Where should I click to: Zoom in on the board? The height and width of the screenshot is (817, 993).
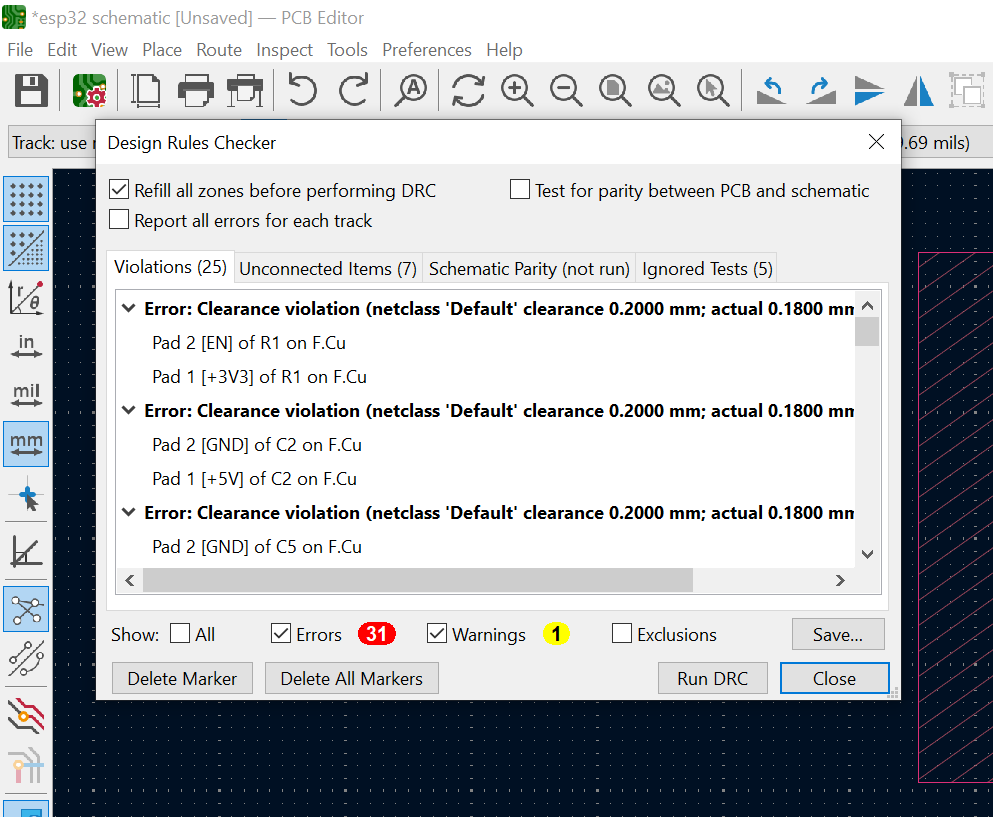pos(517,90)
